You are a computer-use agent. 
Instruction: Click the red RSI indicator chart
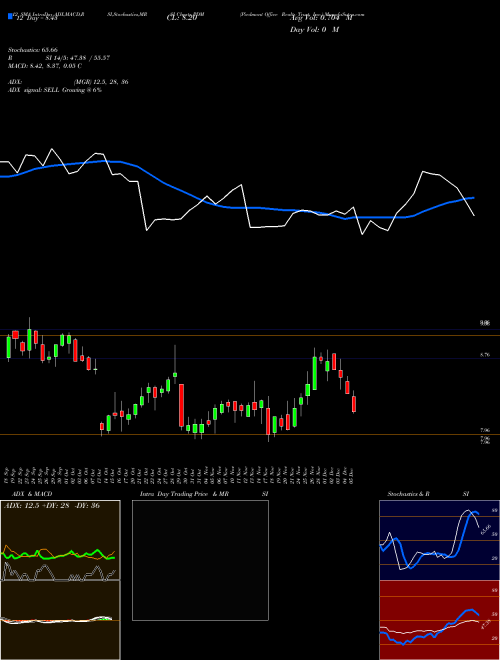439,620
